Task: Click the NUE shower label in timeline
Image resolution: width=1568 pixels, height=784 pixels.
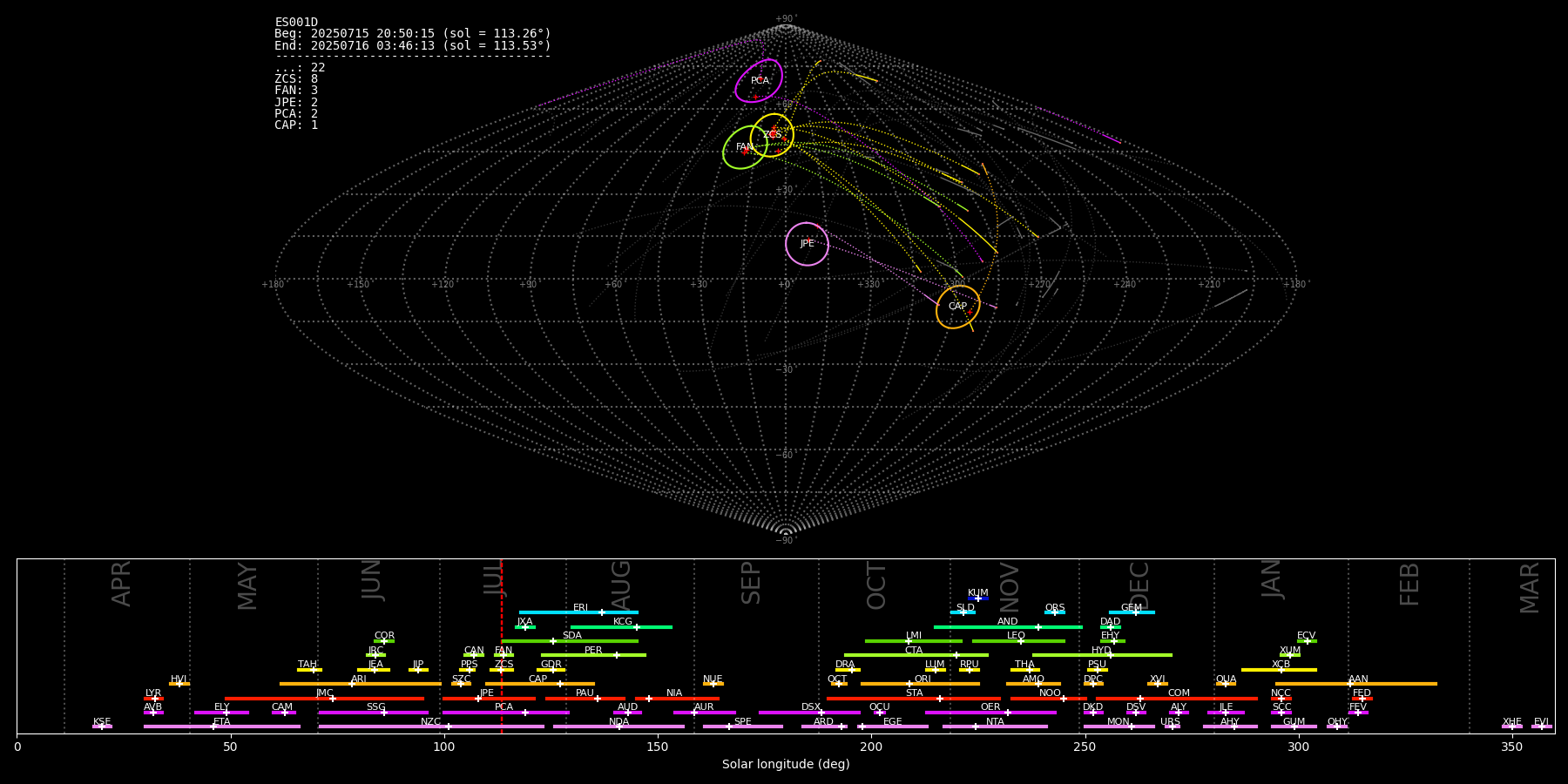Action: (713, 679)
